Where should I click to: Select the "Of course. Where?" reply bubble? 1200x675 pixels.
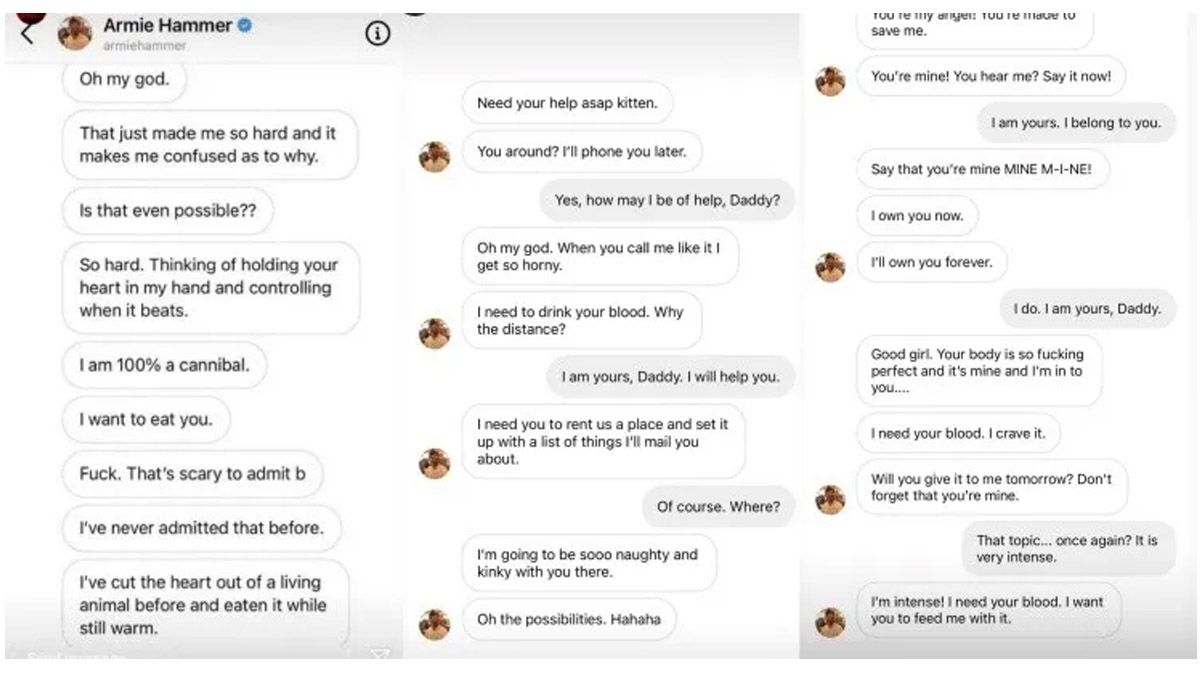718,506
